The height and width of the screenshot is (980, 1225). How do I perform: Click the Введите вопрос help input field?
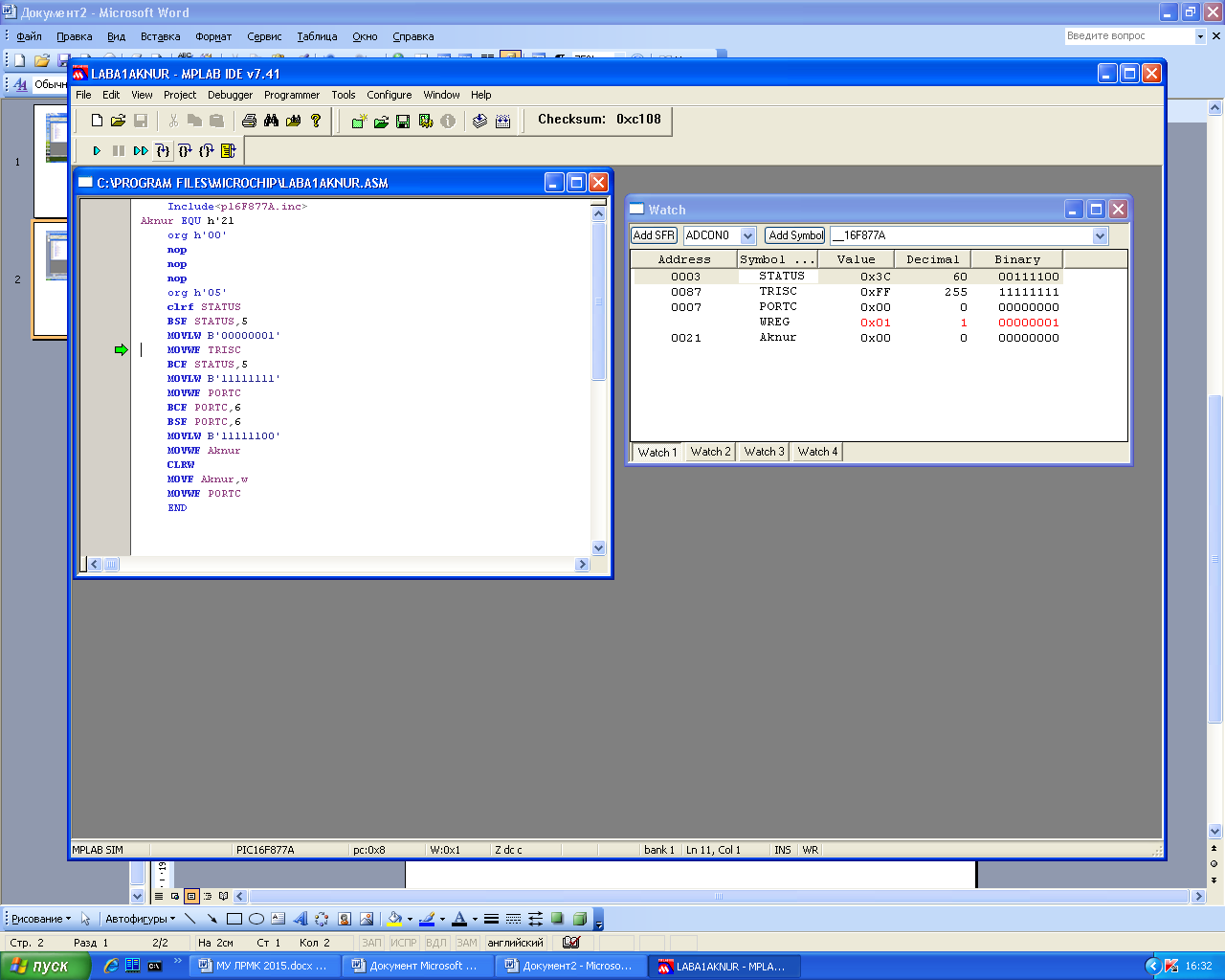pos(1129,36)
